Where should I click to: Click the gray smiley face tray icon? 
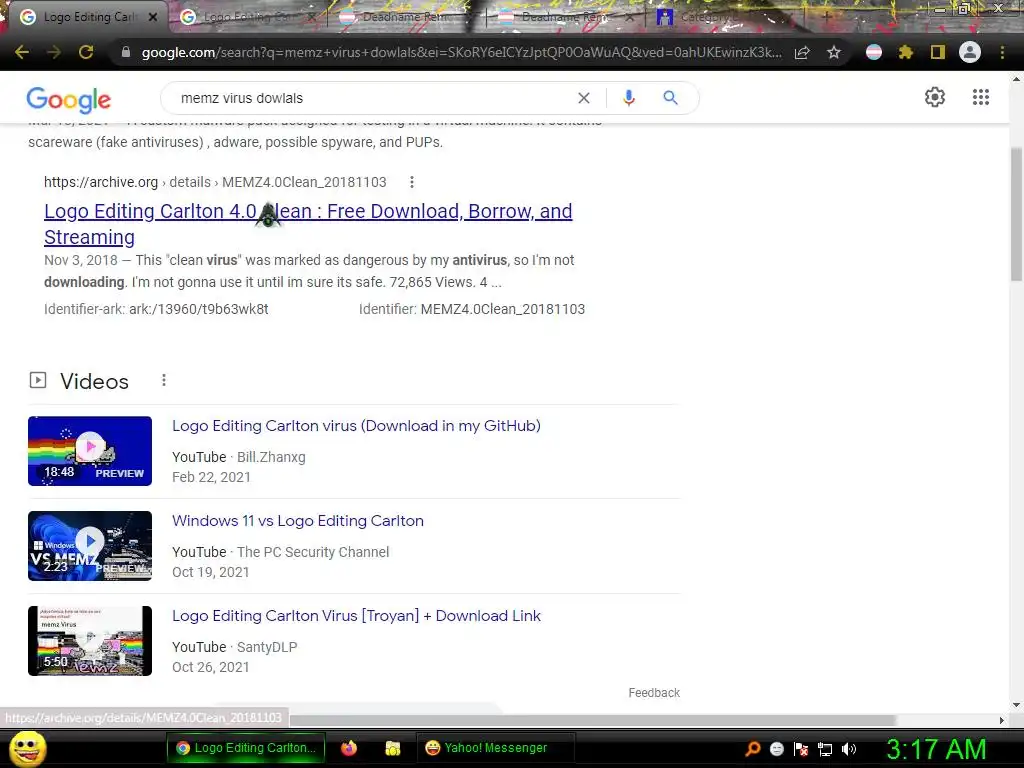click(x=776, y=749)
